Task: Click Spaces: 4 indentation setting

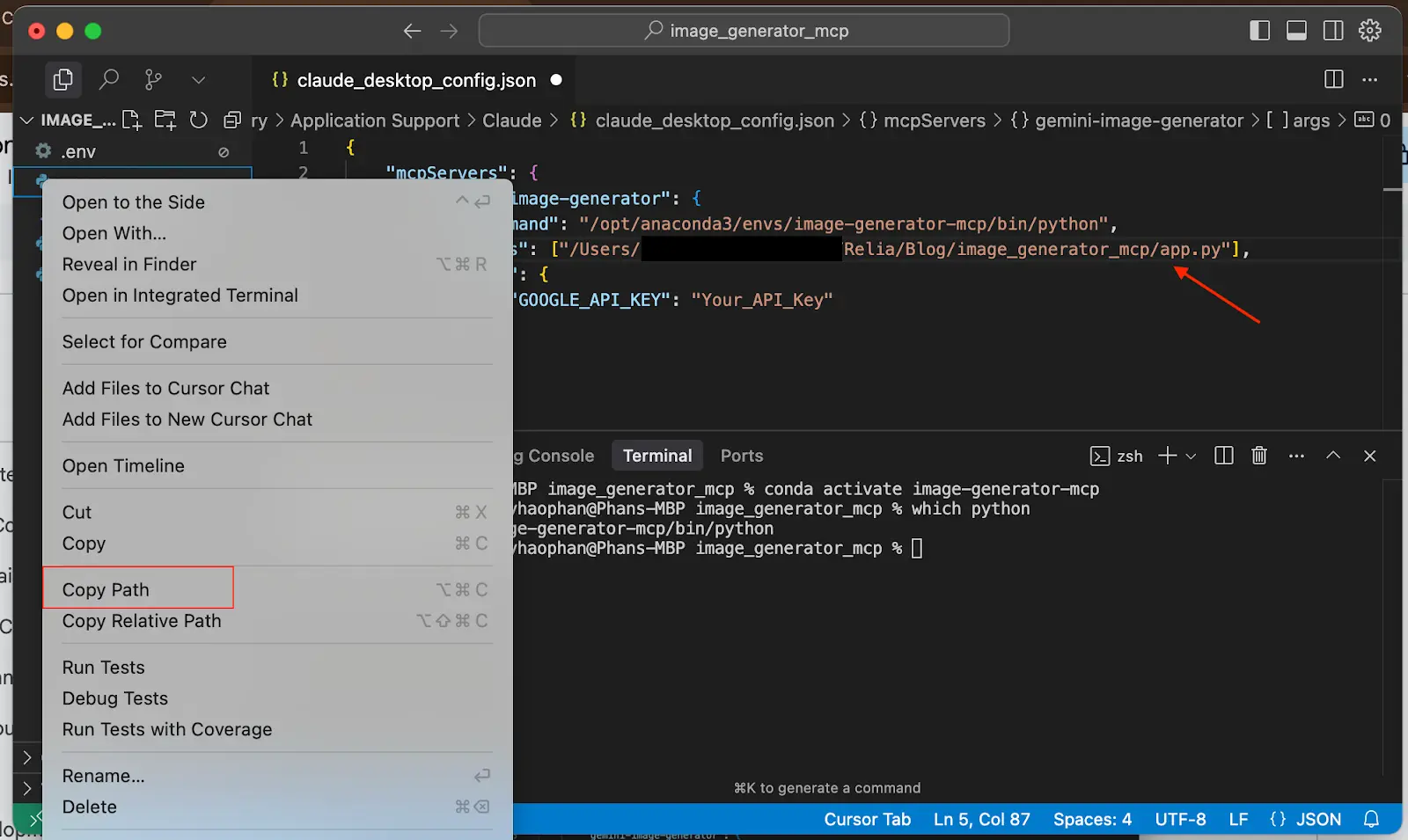Action: (x=1092, y=820)
